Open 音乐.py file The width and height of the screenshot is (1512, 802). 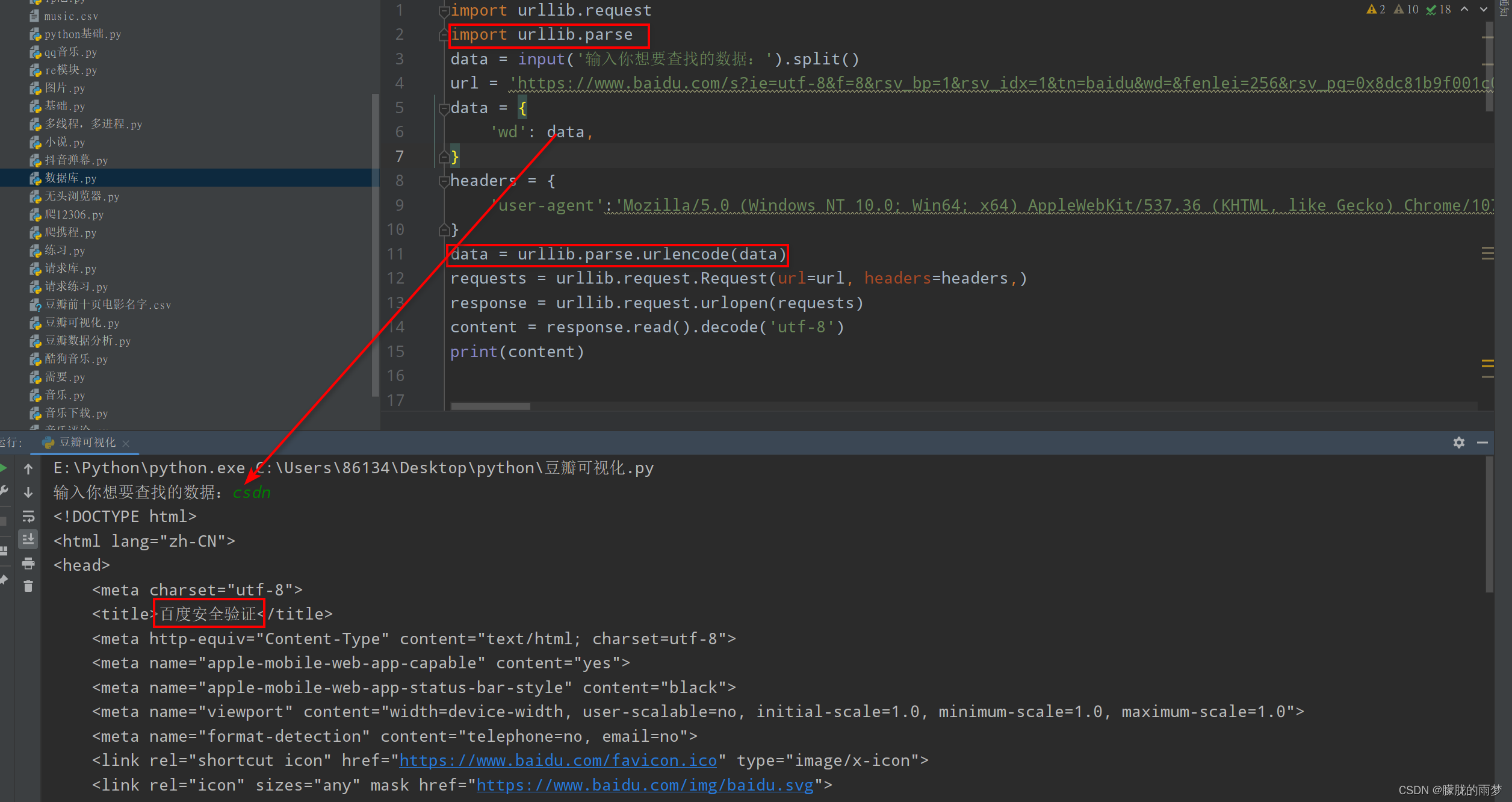tap(64, 396)
